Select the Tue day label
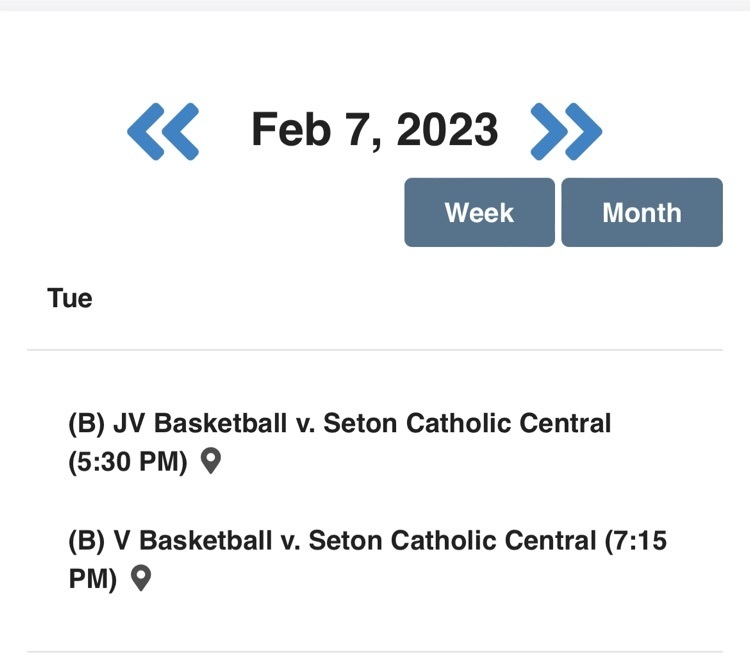 click(x=70, y=298)
